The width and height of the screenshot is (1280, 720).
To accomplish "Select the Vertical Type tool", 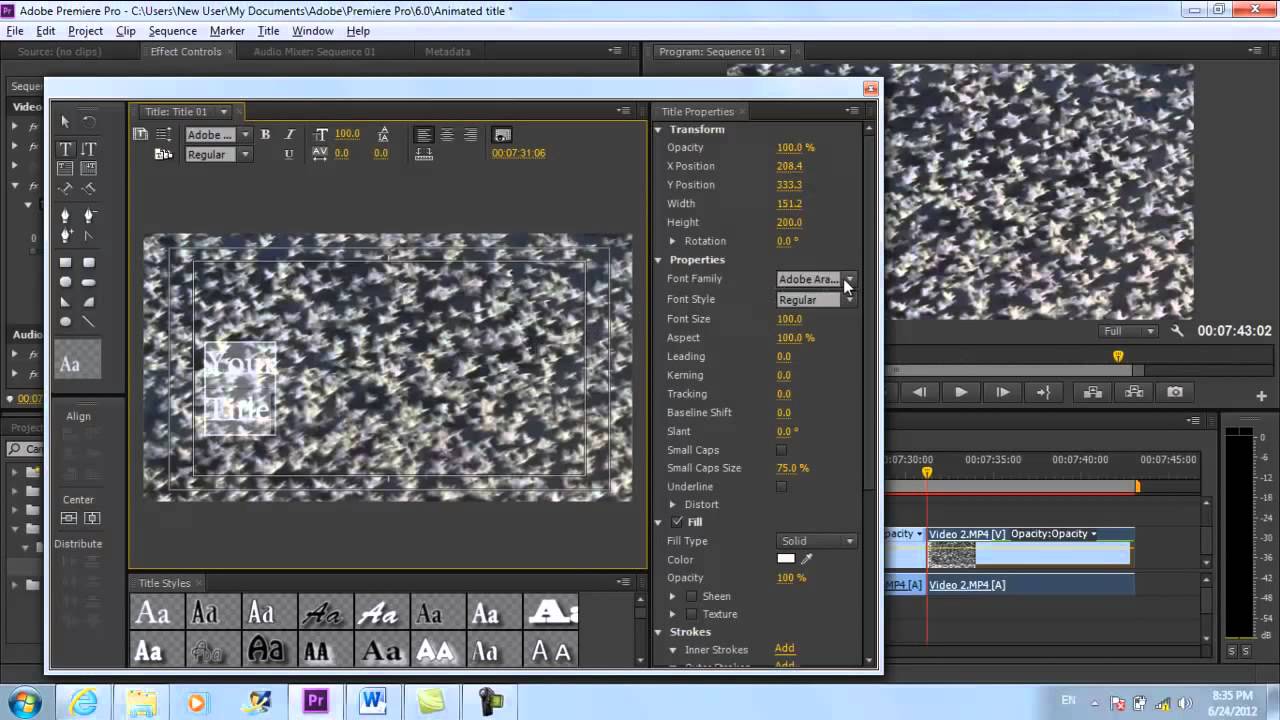I will (x=89, y=148).
